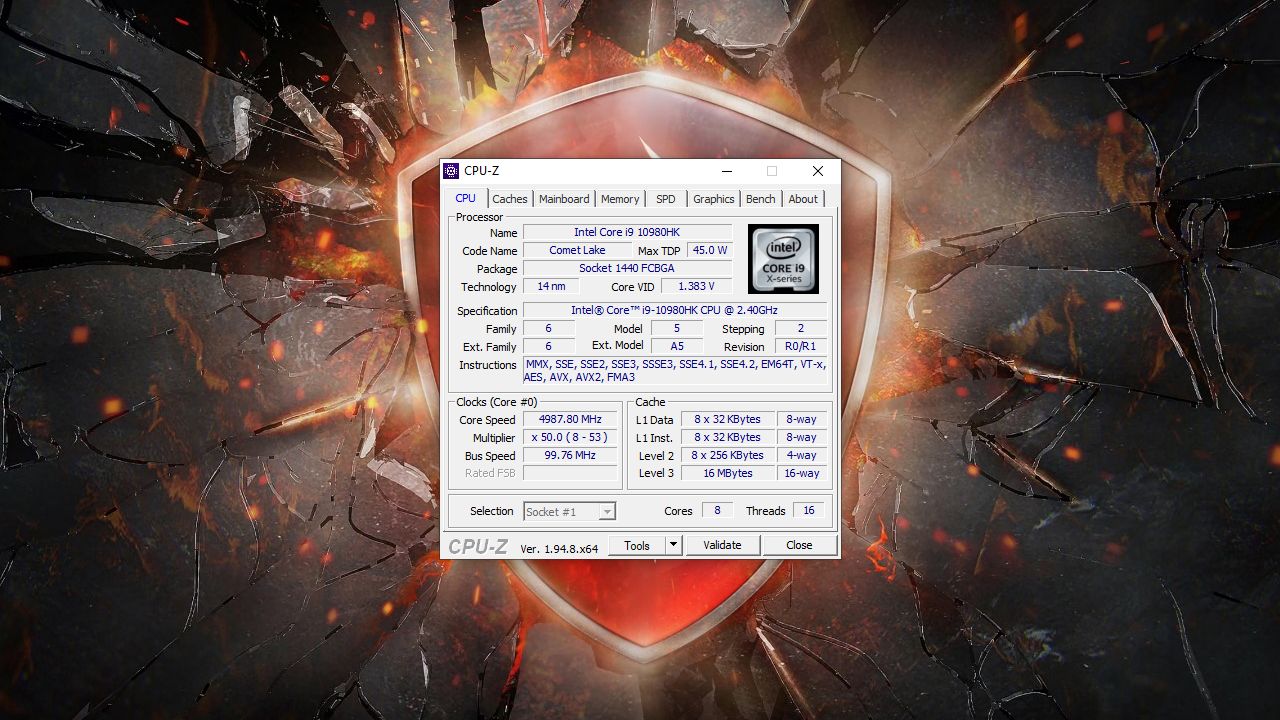Click the Level 2 4-way associativity value

802,455
